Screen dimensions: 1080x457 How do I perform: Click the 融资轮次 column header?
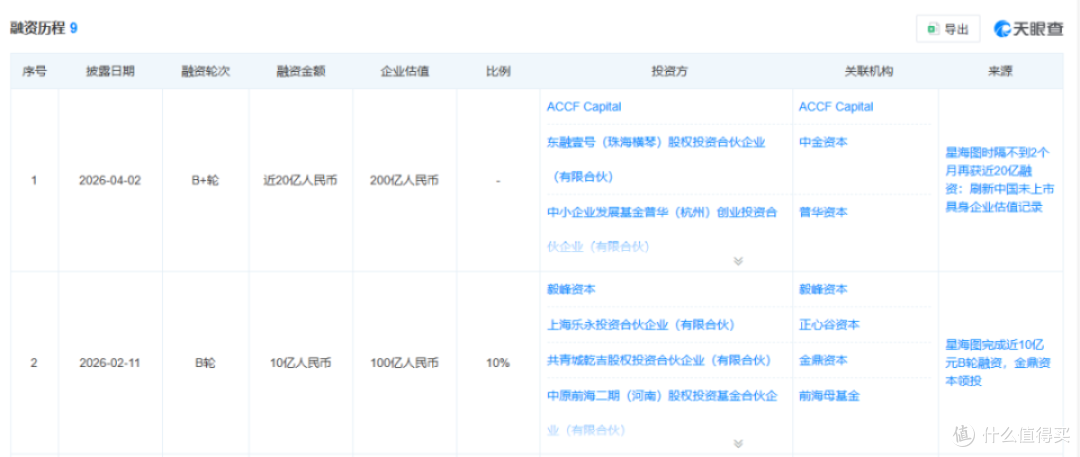tap(205, 72)
